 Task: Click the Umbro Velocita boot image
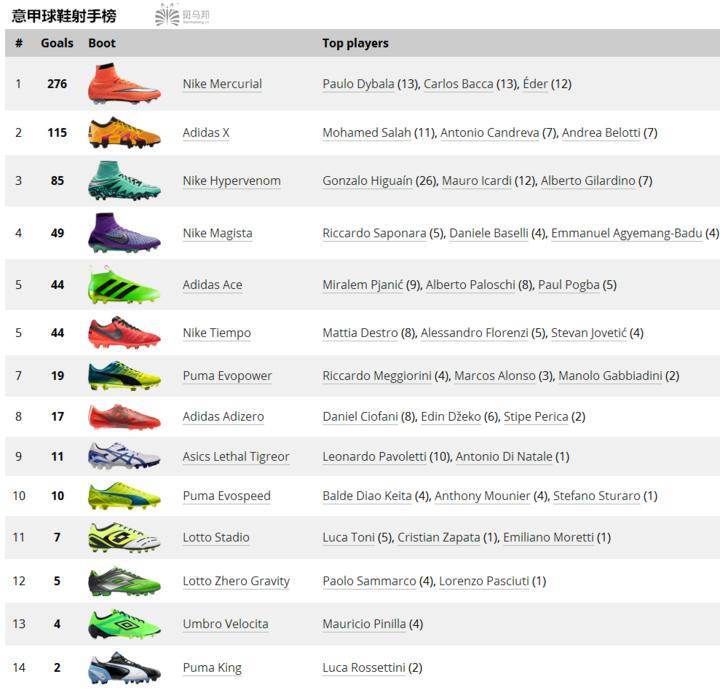click(x=124, y=624)
